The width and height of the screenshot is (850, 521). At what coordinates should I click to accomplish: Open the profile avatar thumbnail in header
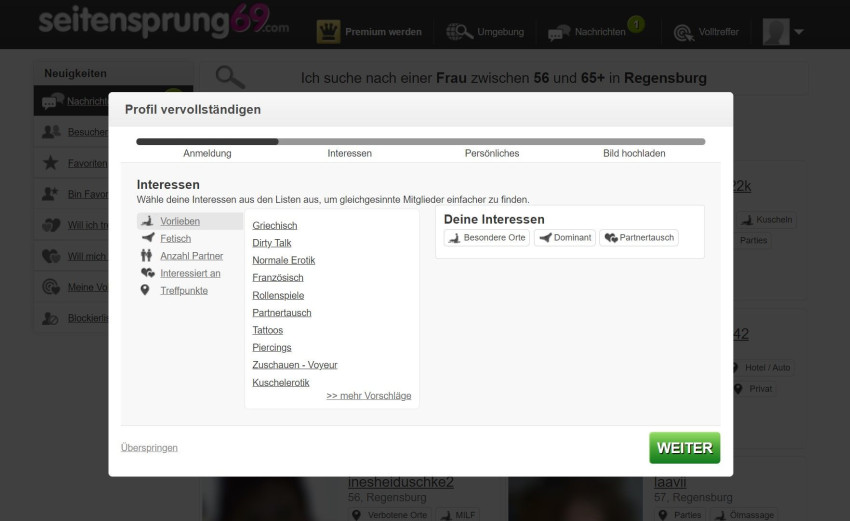pyautogui.click(x=776, y=31)
